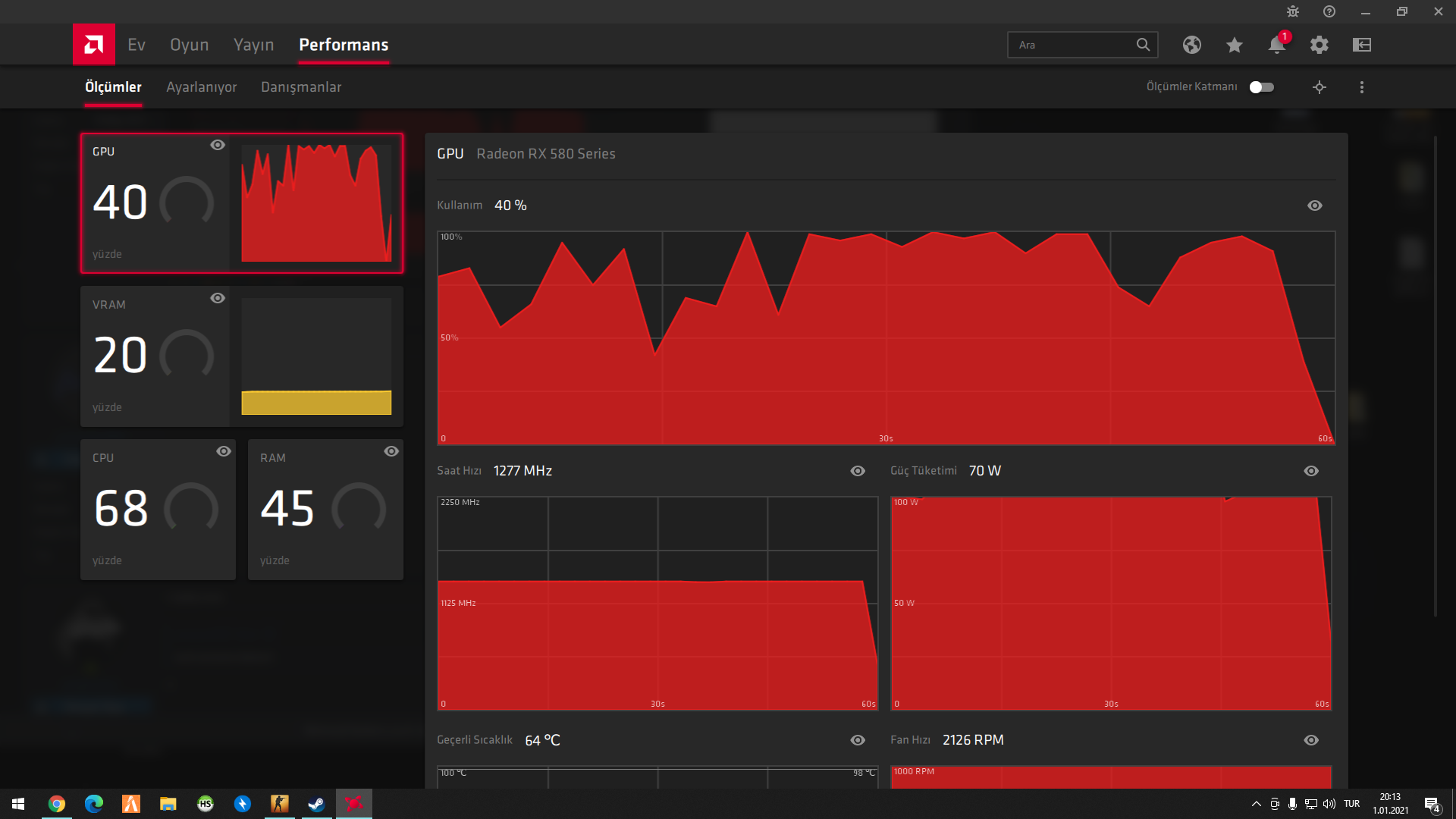The height and width of the screenshot is (819, 1456).
Task: Open Microsoft Edge from the taskbar
Action: pos(94,804)
